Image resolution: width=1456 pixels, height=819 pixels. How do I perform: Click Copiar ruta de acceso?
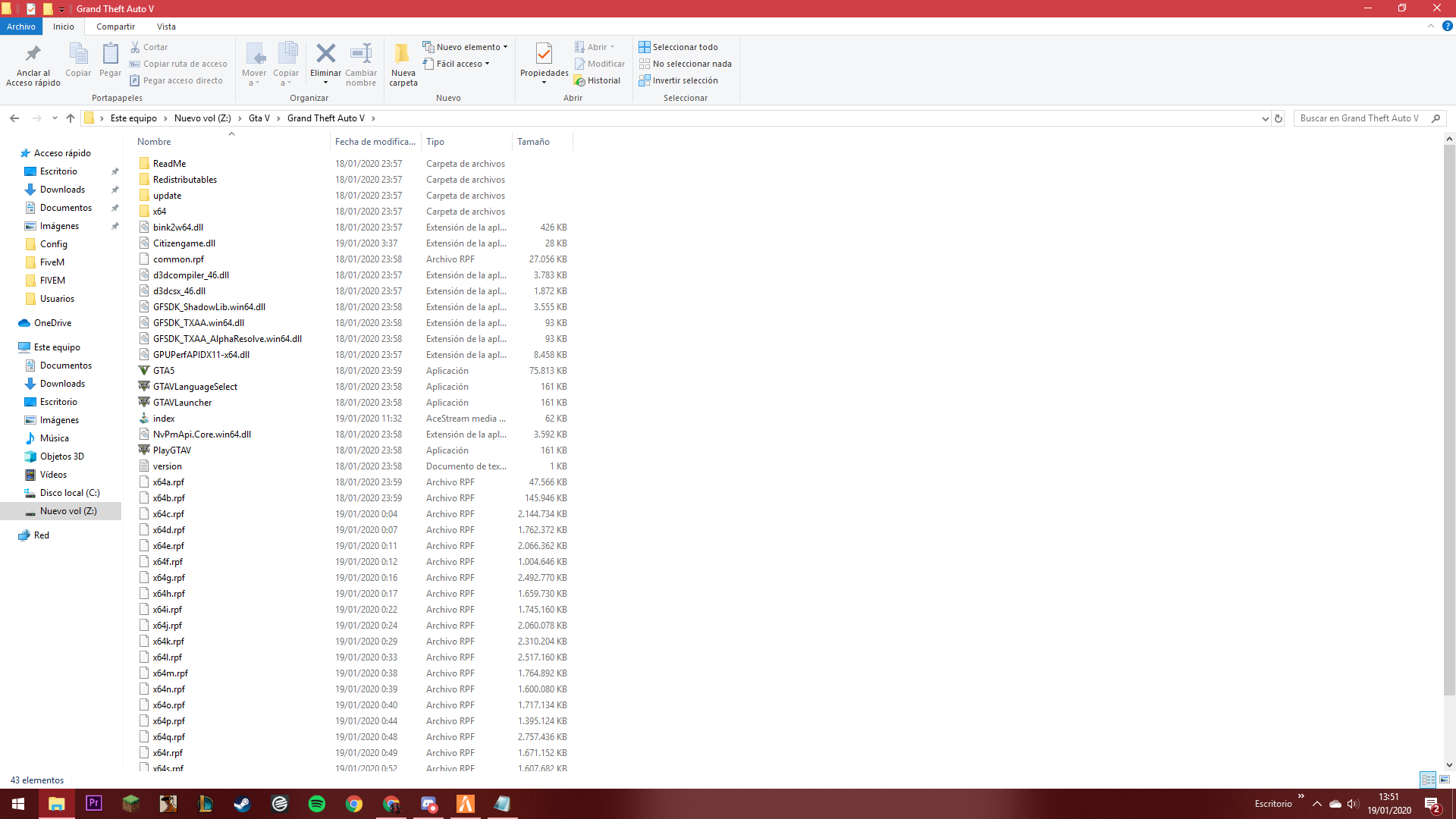pos(178,64)
